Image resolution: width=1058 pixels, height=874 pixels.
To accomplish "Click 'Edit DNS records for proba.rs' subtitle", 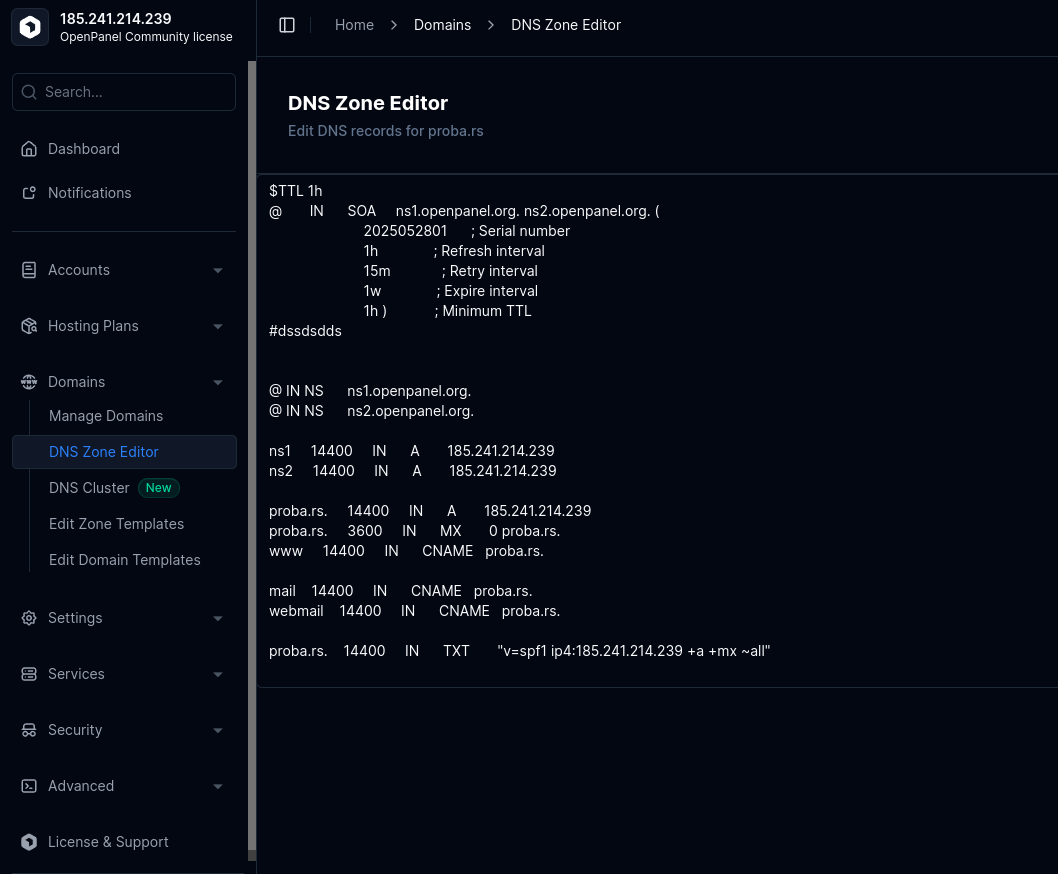I will tap(385, 131).
